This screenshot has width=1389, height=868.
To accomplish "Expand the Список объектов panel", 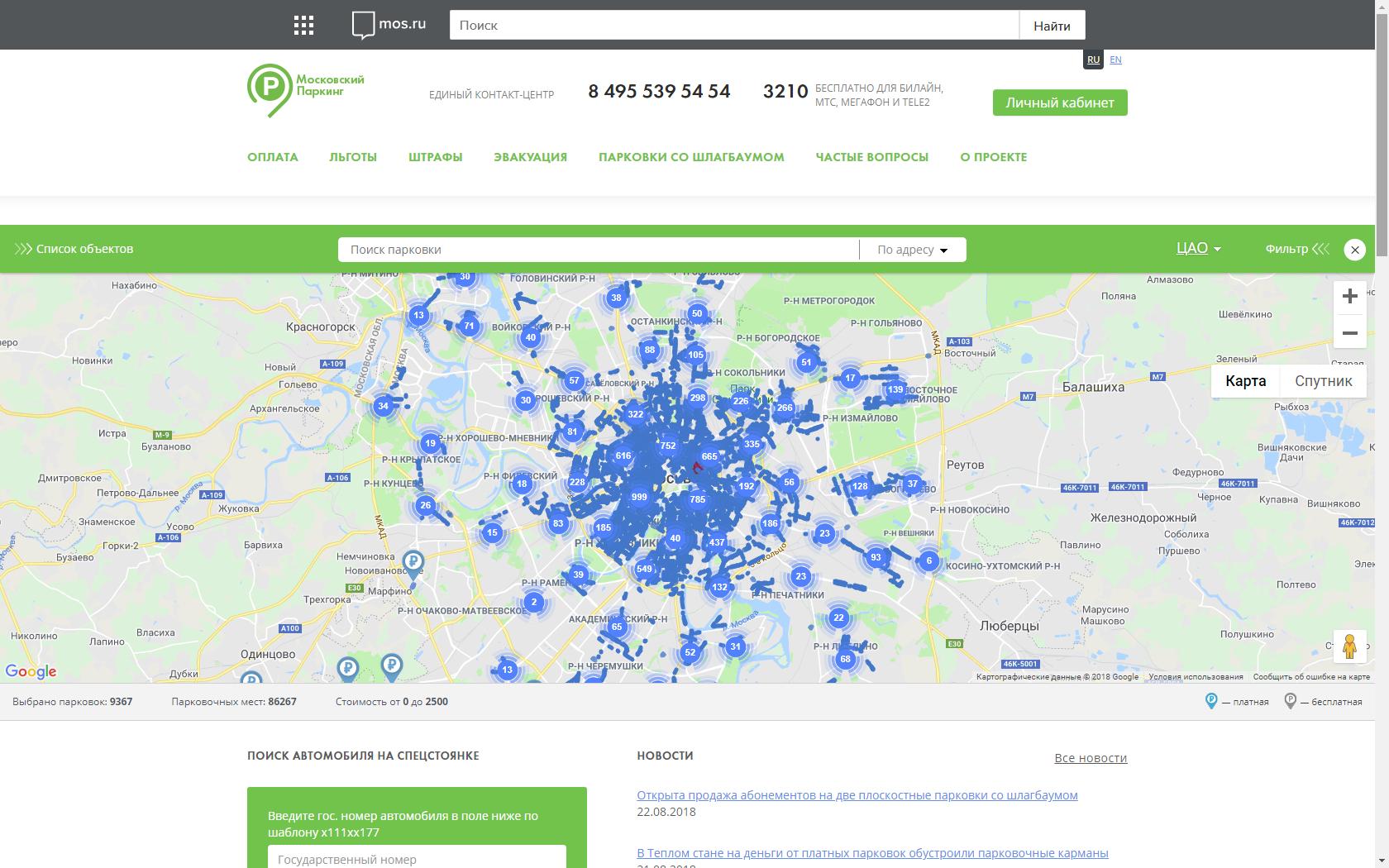I will pyautogui.click(x=74, y=249).
